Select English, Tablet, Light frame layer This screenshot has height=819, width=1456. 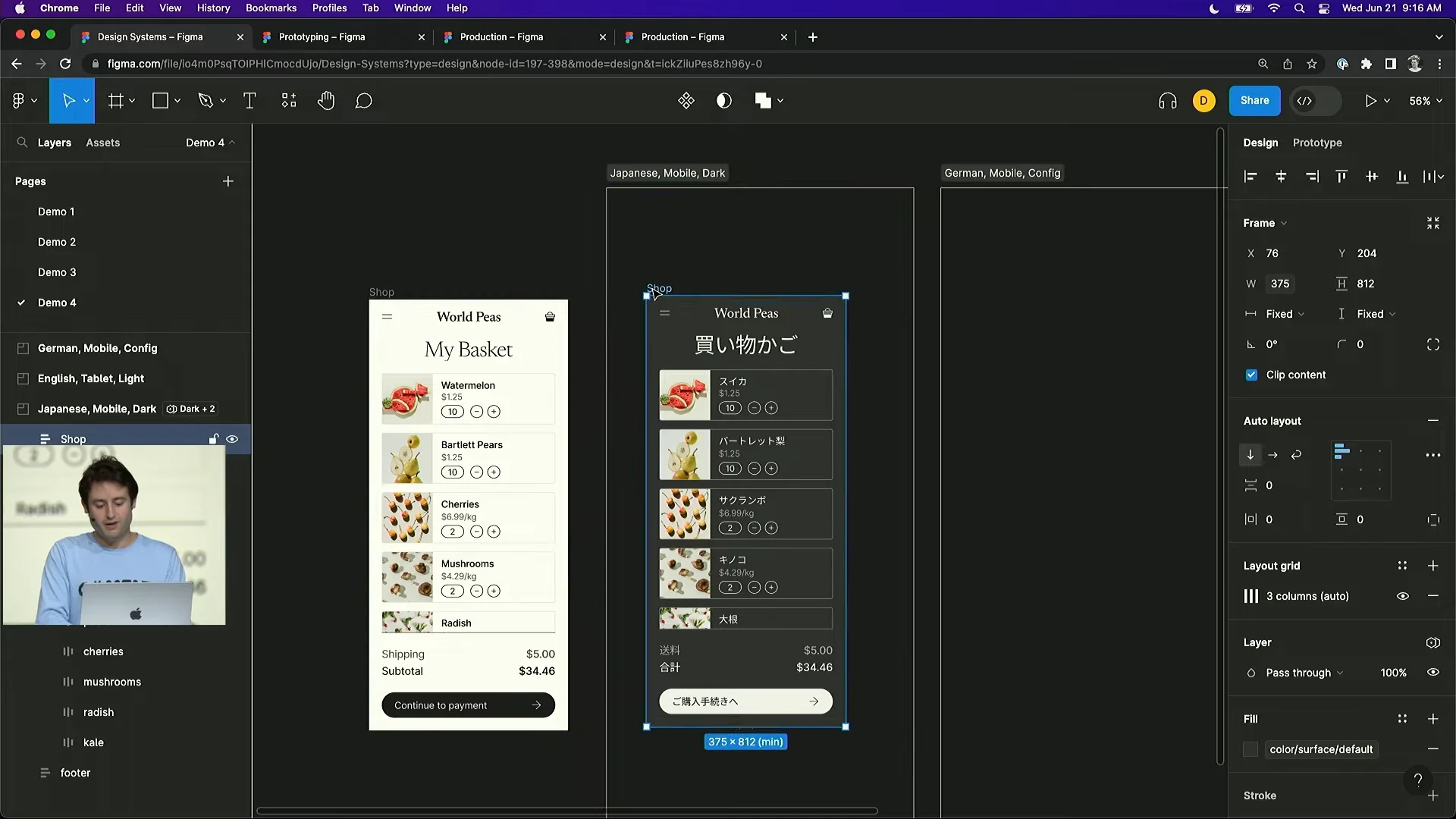(x=90, y=378)
